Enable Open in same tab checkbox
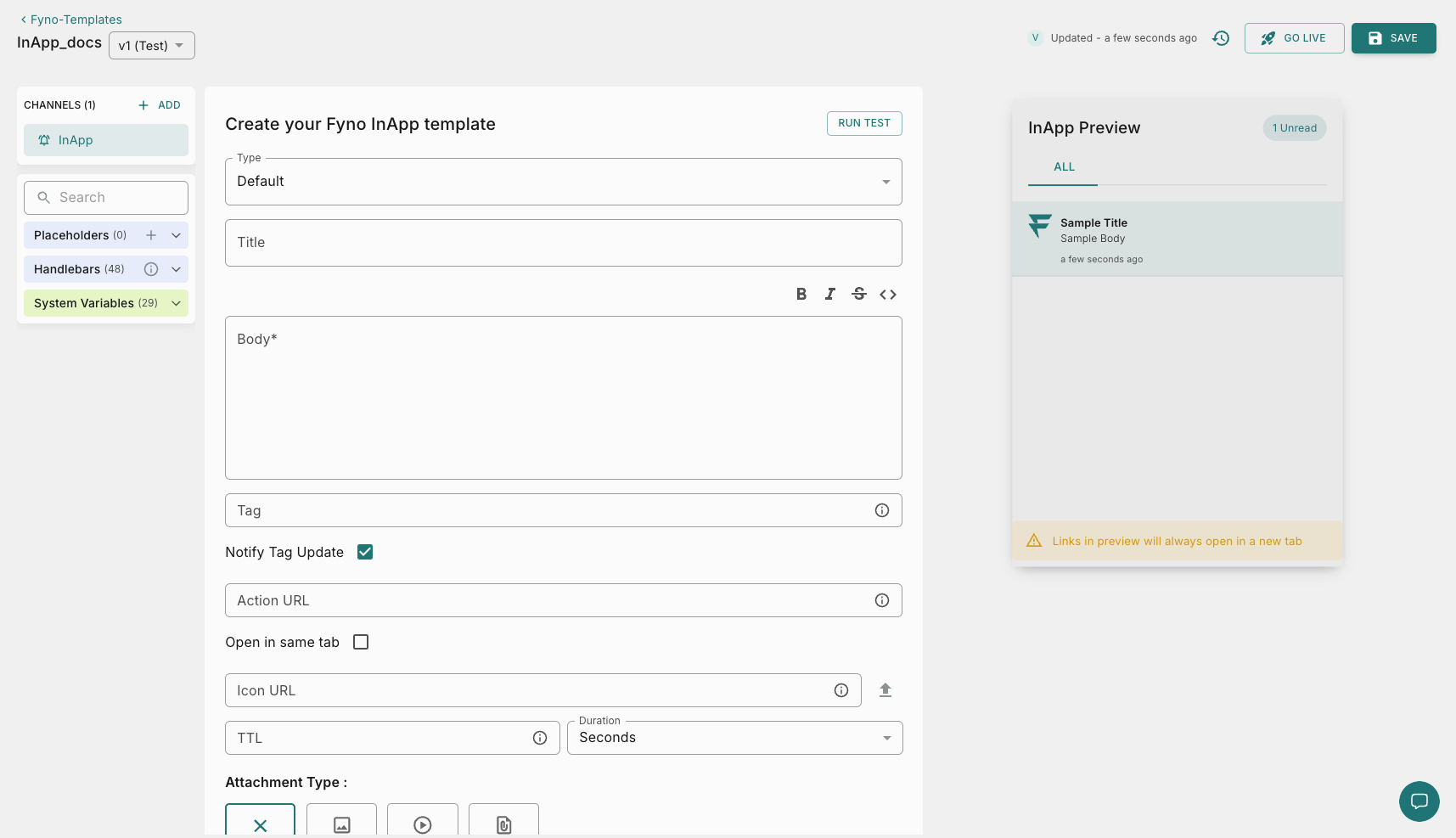The image size is (1456, 838). [361, 642]
